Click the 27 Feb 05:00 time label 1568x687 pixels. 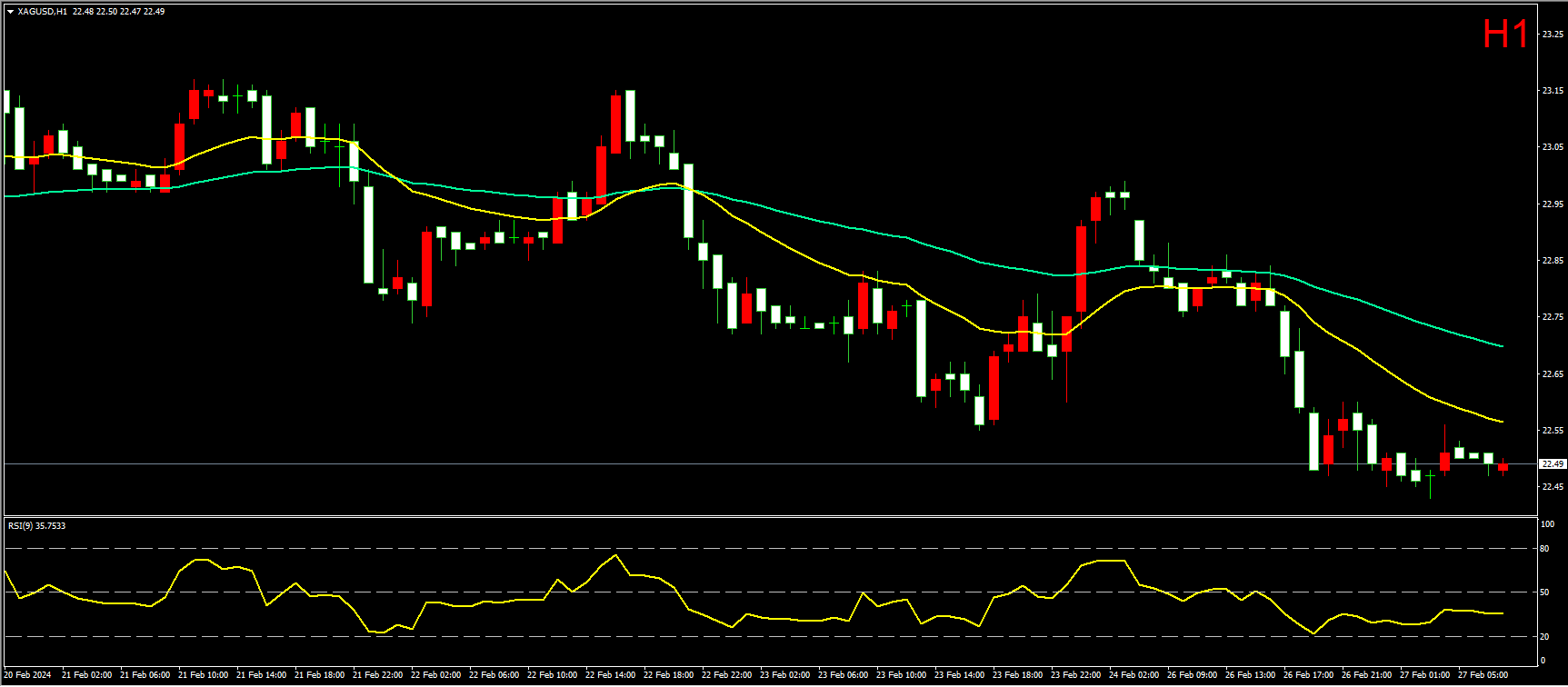[x=1483, y=675]
